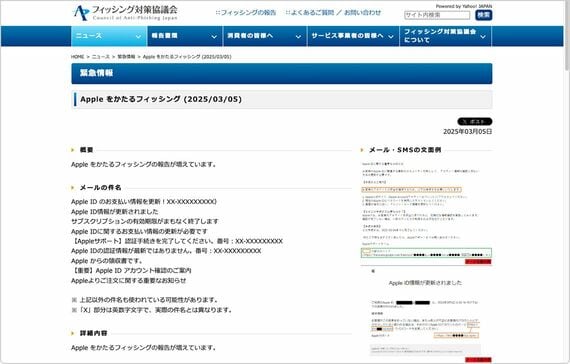Open the フィッシング対策協議会について menu
Viewport: 570px width, 364px height.
tap(446, 36)
